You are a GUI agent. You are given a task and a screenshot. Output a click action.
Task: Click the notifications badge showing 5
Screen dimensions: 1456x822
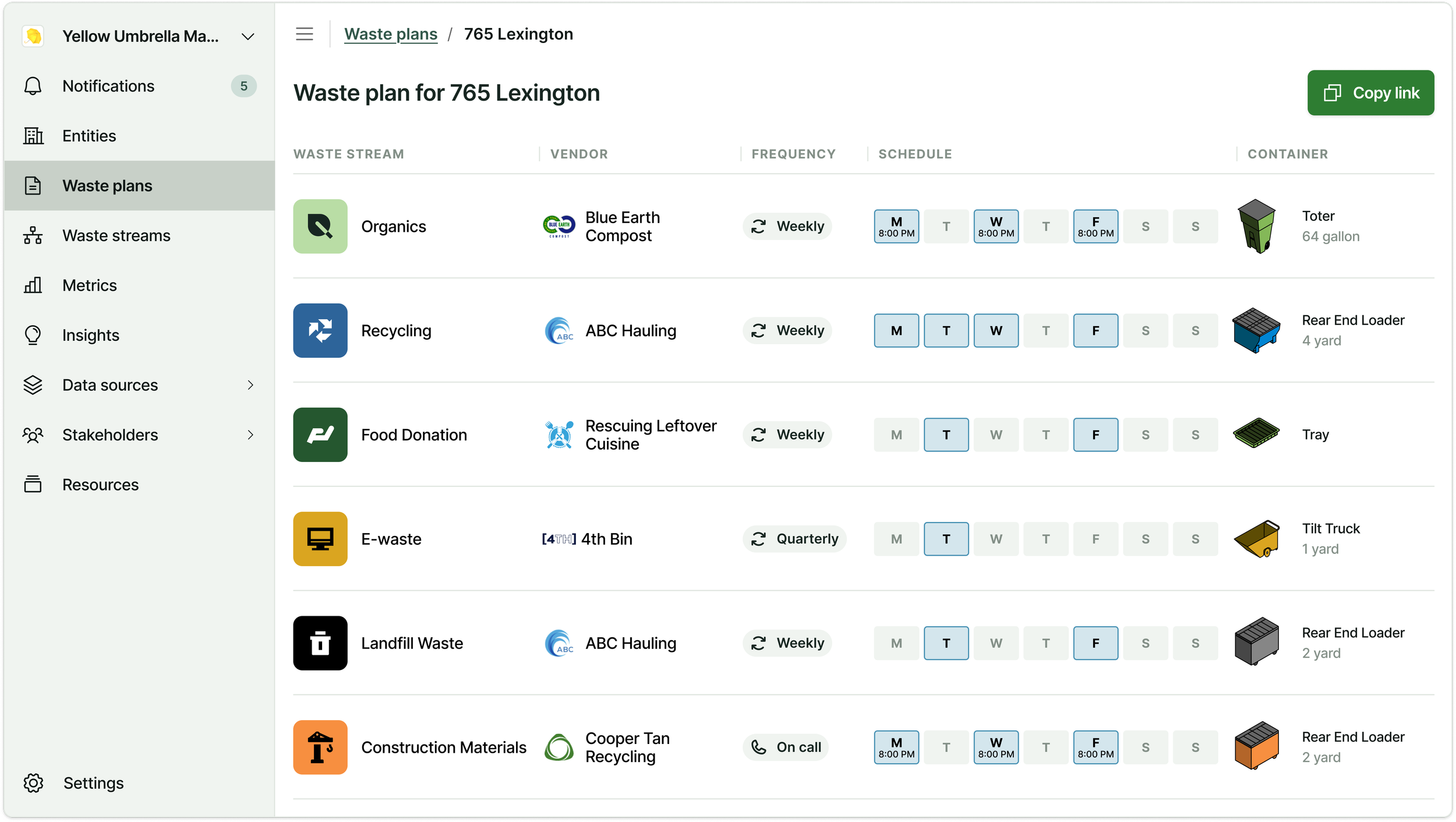[x=244, y=86]
